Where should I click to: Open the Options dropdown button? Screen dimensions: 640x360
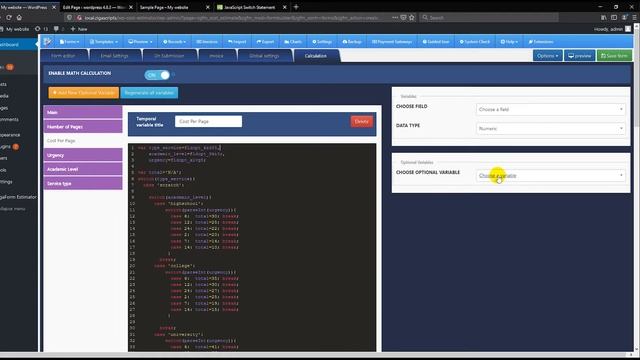[547, 56]
